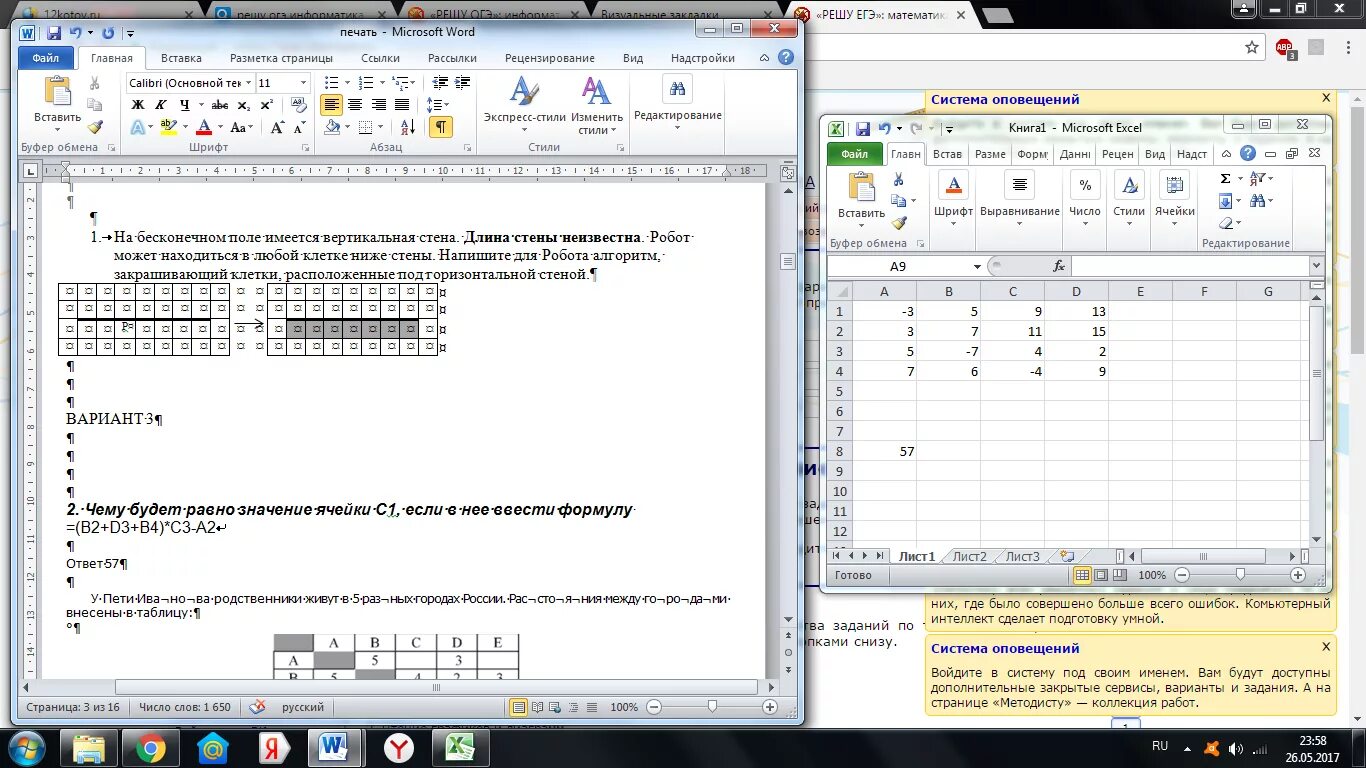The height and width of the screenshot is (768, 1366).
Task: Justify paragraph text in Word
Action: point(401,105)
